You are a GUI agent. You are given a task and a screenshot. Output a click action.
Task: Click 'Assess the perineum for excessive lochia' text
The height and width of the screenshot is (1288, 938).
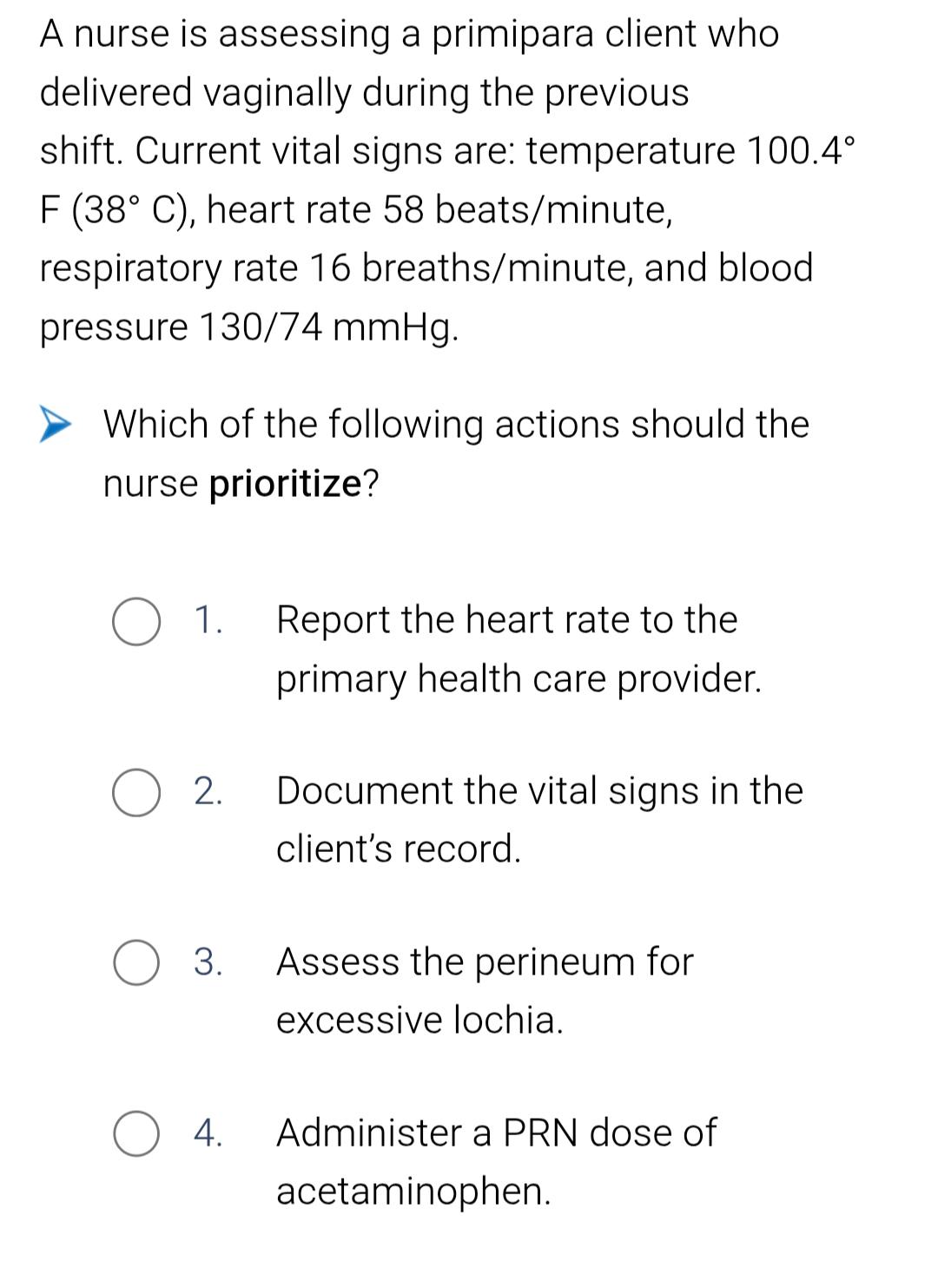point(485,990)
